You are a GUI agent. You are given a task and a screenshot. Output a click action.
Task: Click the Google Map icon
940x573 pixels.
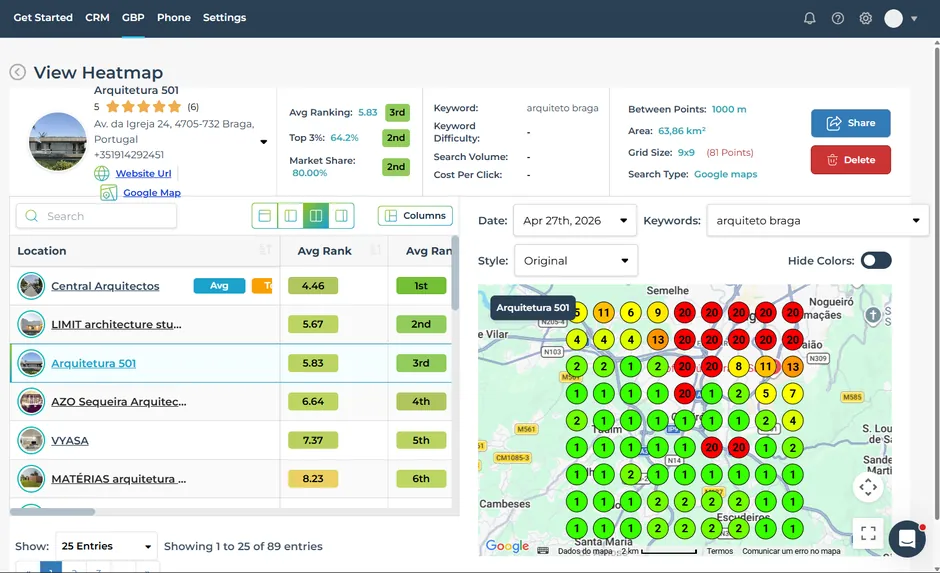(x=109, y=192)
